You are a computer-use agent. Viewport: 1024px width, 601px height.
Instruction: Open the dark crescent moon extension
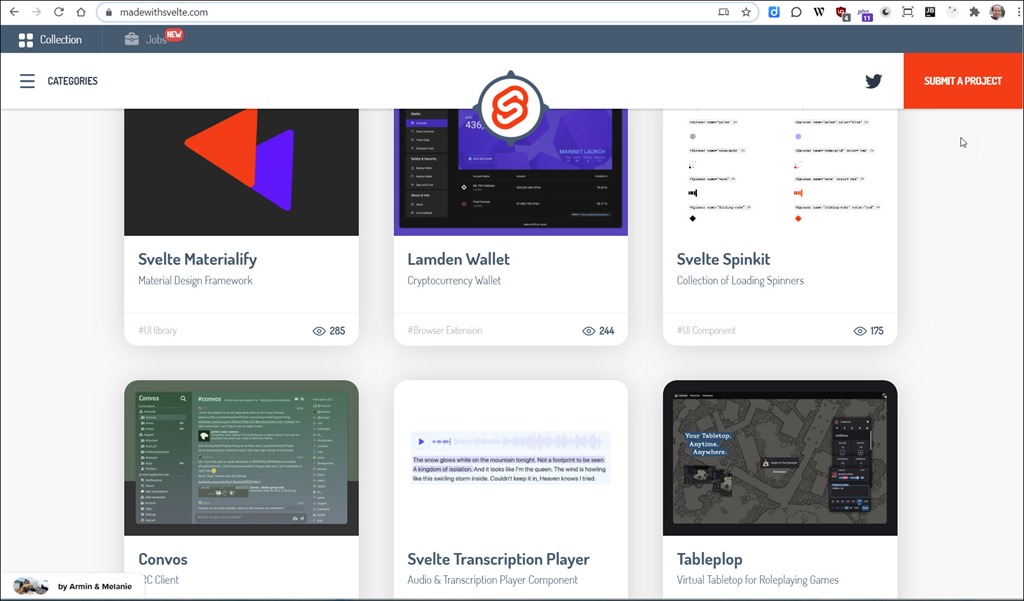[x=886, y=12]
